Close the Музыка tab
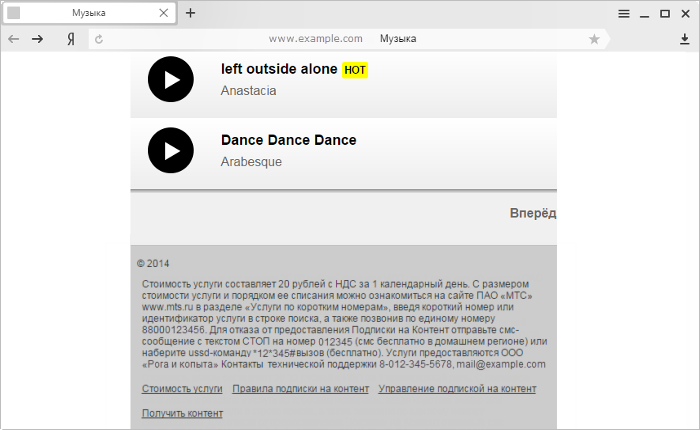 click(164, 13)
